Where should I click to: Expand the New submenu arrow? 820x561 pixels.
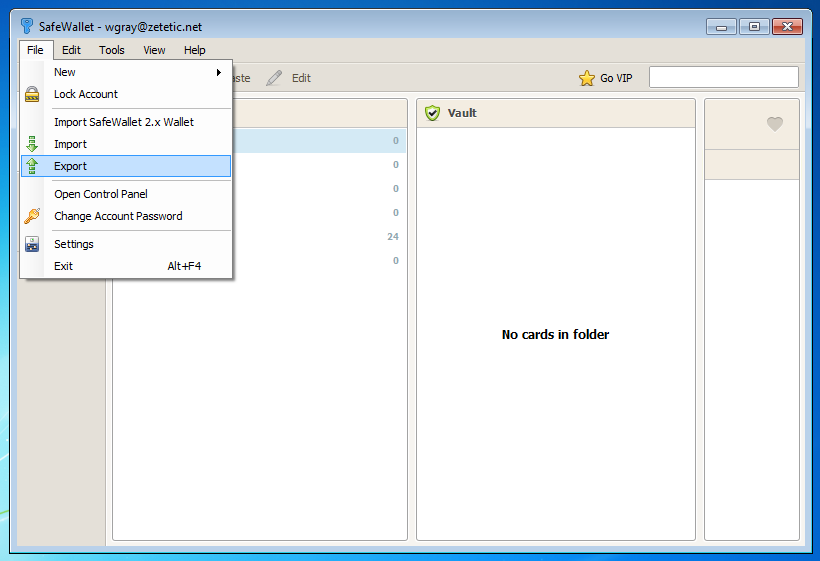219,72
